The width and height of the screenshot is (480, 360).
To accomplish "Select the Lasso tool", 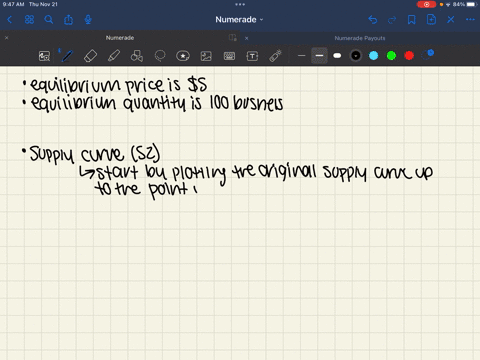I will click(160, 56).
